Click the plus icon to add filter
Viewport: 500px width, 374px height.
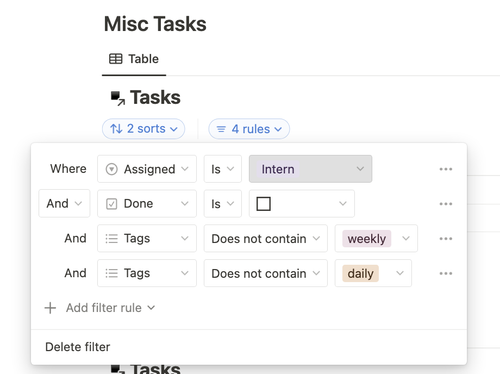click(x=50, y=308)
